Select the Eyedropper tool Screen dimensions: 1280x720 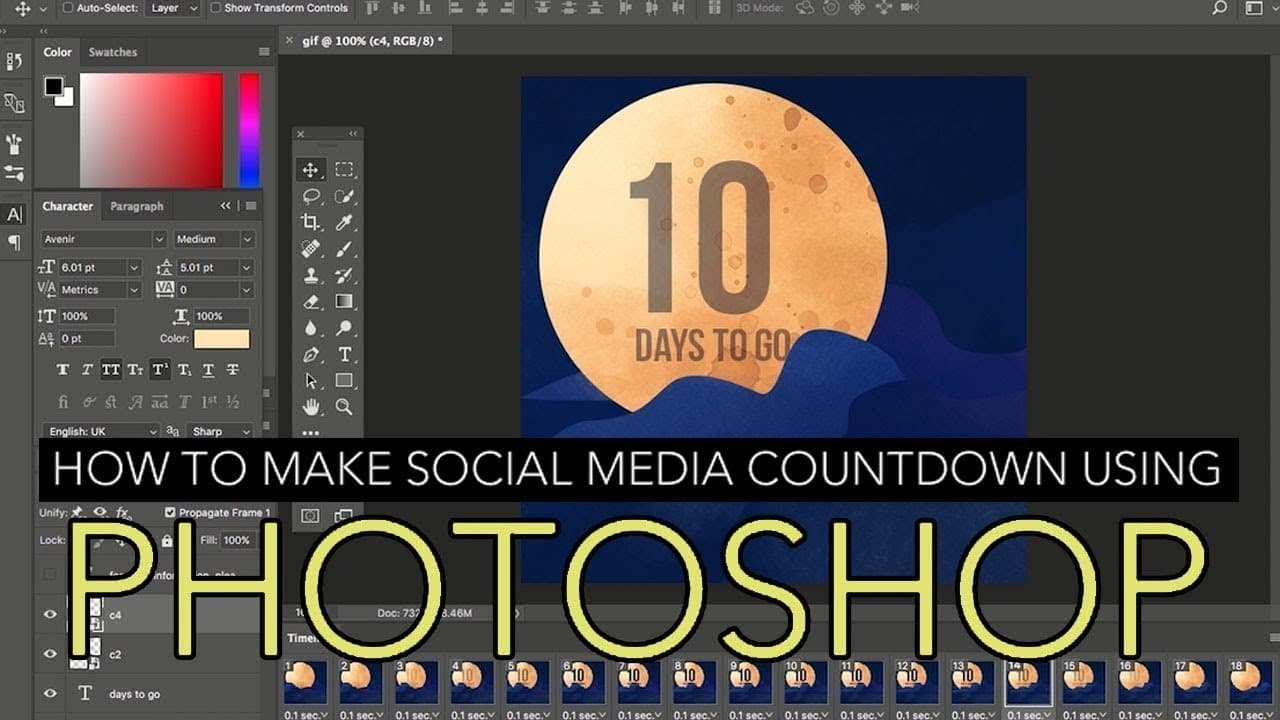click(344, 222)
